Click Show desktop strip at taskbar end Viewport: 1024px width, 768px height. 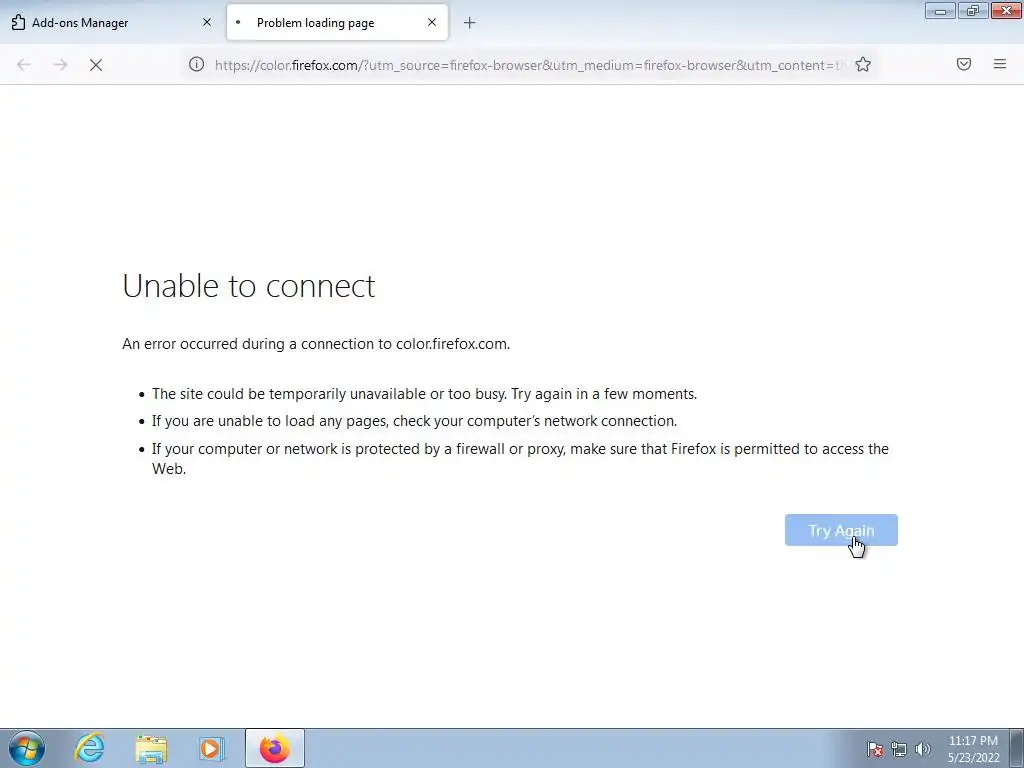click(1017, 748)
